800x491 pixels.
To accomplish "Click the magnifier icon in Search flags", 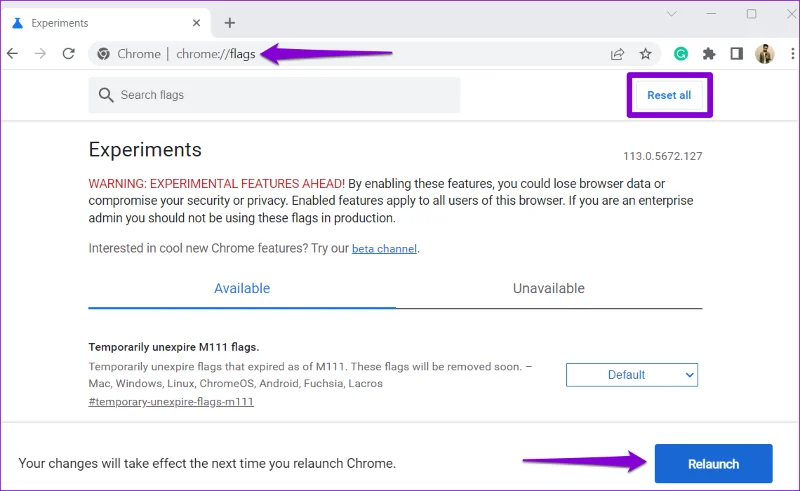I will click(x=106, y=95).
